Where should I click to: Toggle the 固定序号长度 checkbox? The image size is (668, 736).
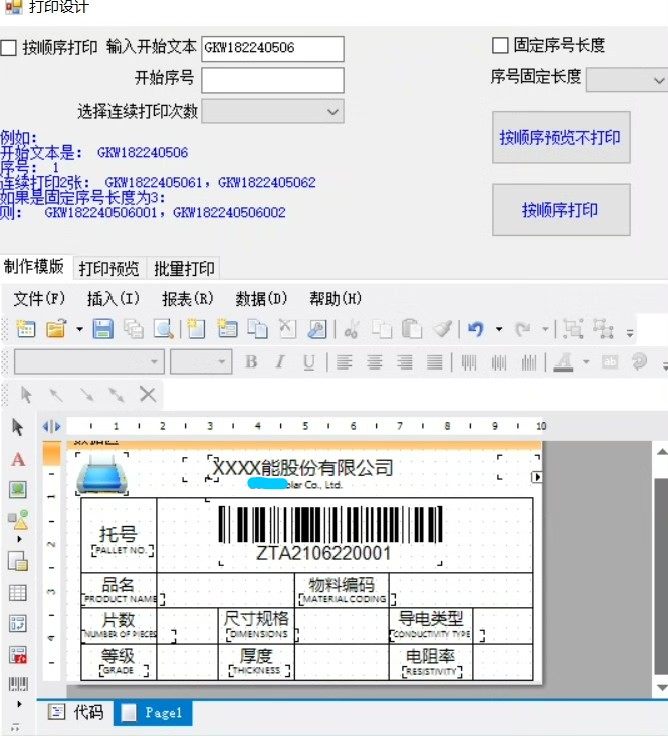500,46
